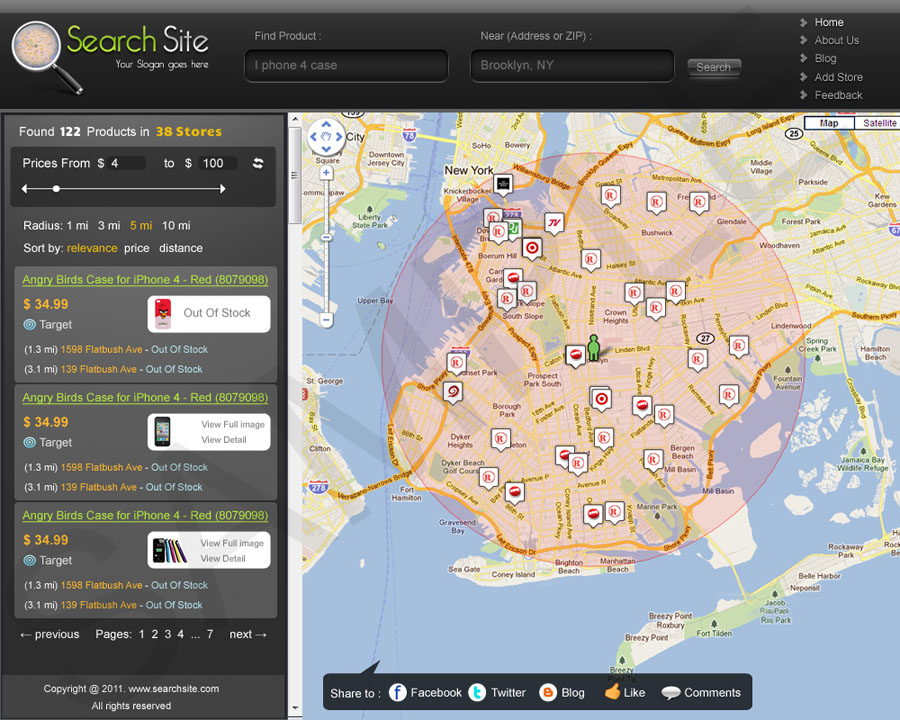Click the black store marker below New York
This screenshot has width=900, height=720.
503,184
